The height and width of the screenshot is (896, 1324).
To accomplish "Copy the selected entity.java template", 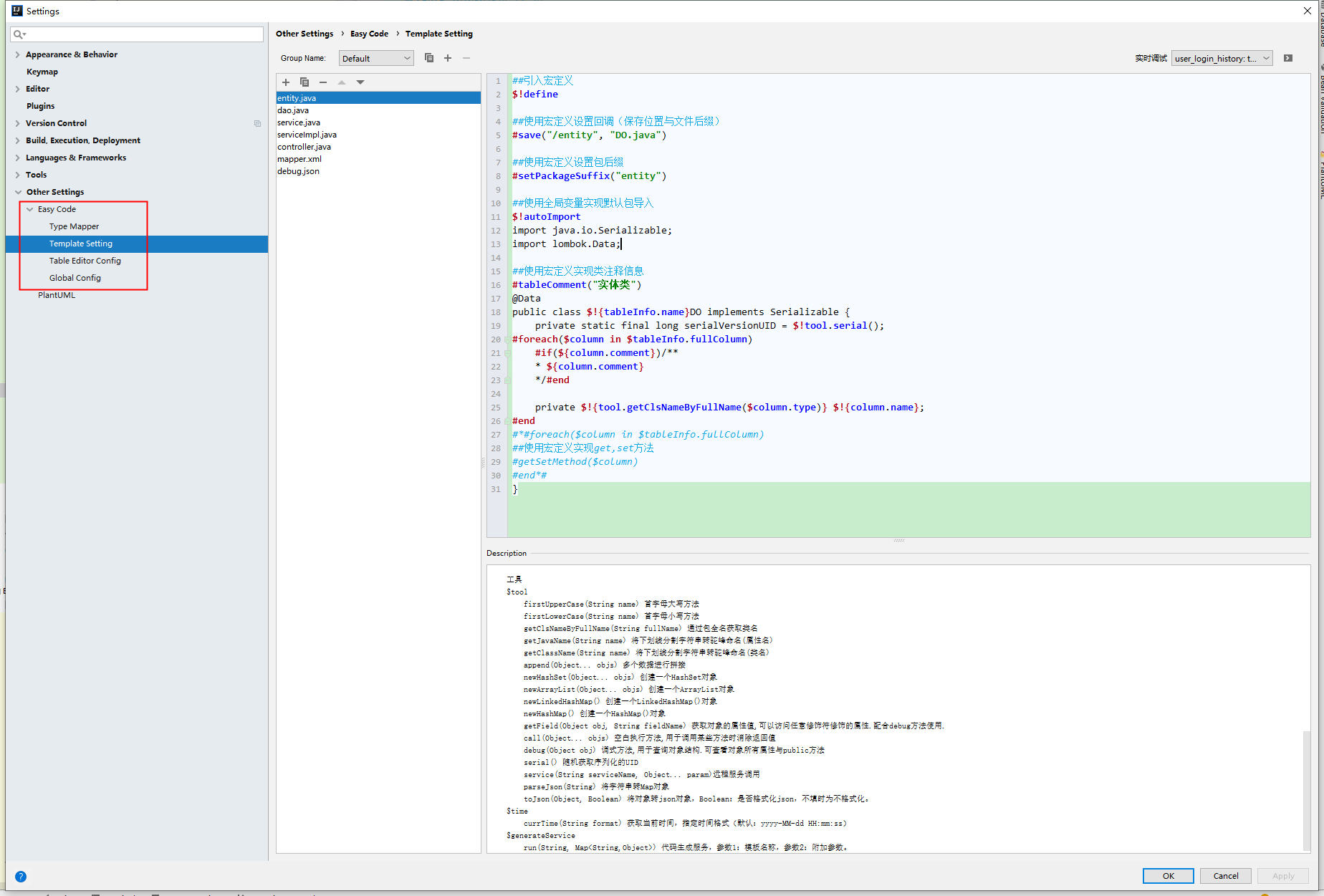I will pos(304,82).
